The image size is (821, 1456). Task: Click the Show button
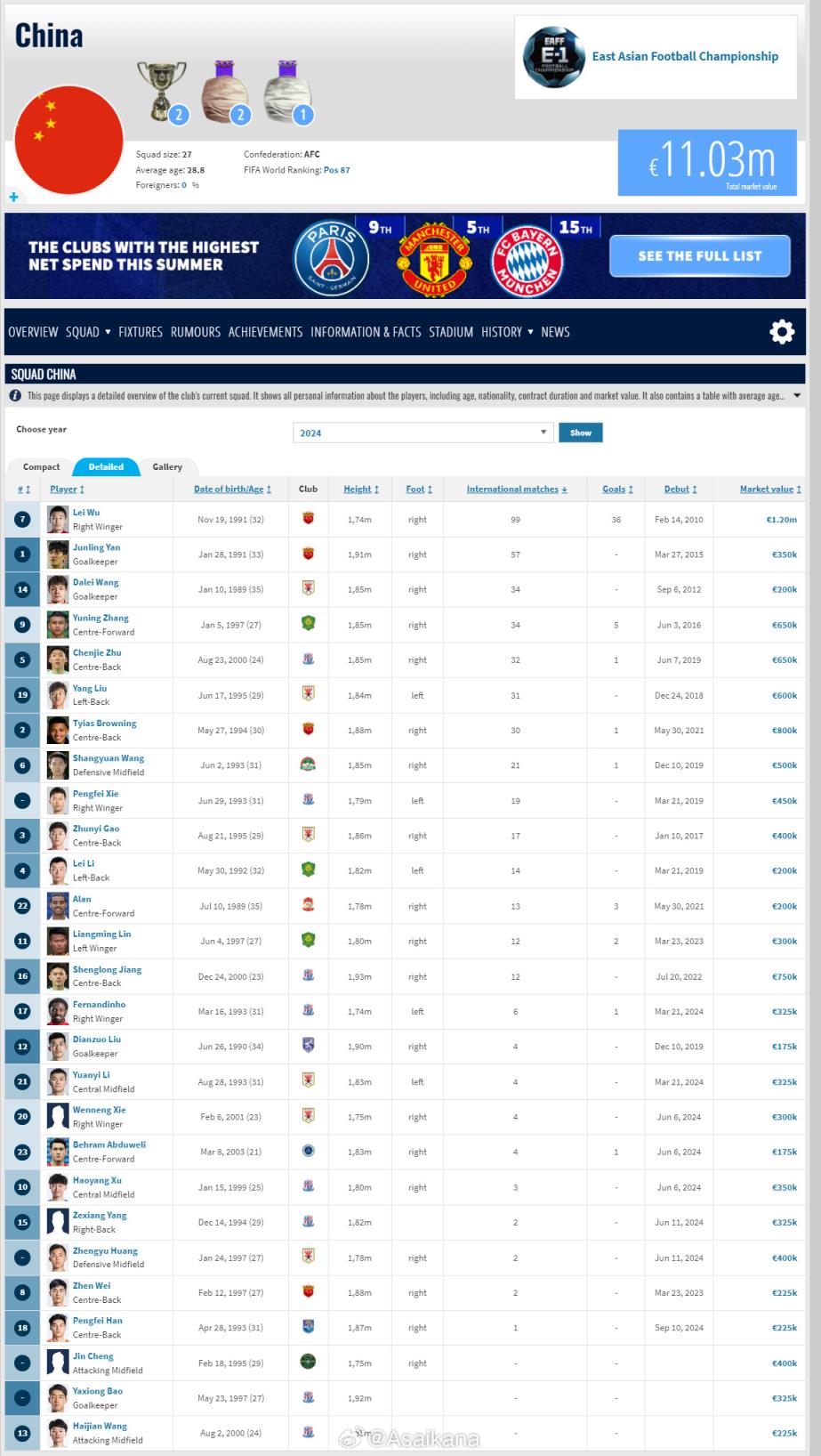[580, 433]
